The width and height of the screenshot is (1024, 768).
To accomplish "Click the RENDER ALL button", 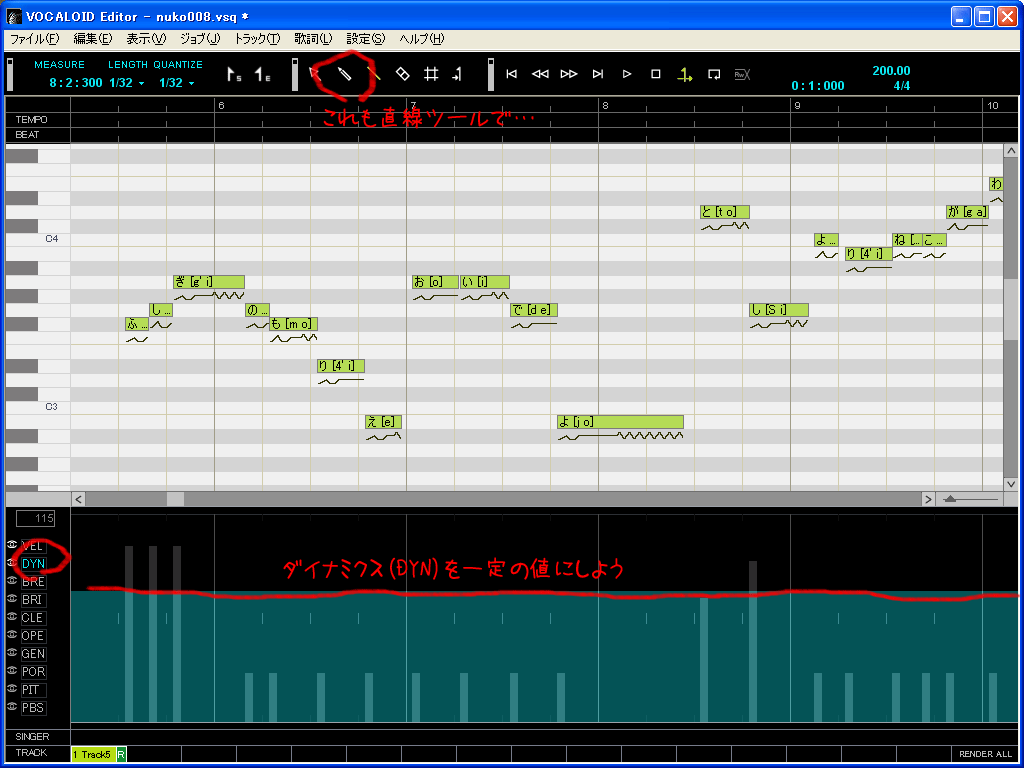I will tap(985, 754).
